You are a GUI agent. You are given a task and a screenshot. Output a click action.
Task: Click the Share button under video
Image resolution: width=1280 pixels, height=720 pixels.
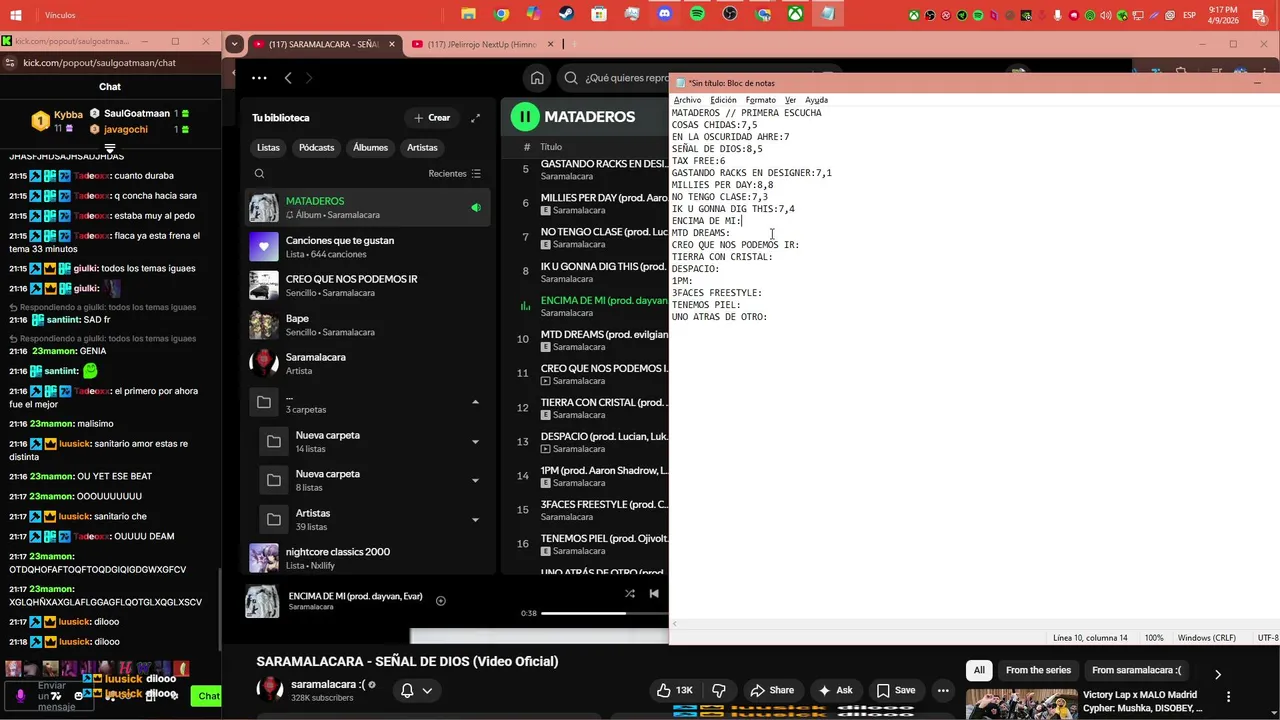(772, 690)
